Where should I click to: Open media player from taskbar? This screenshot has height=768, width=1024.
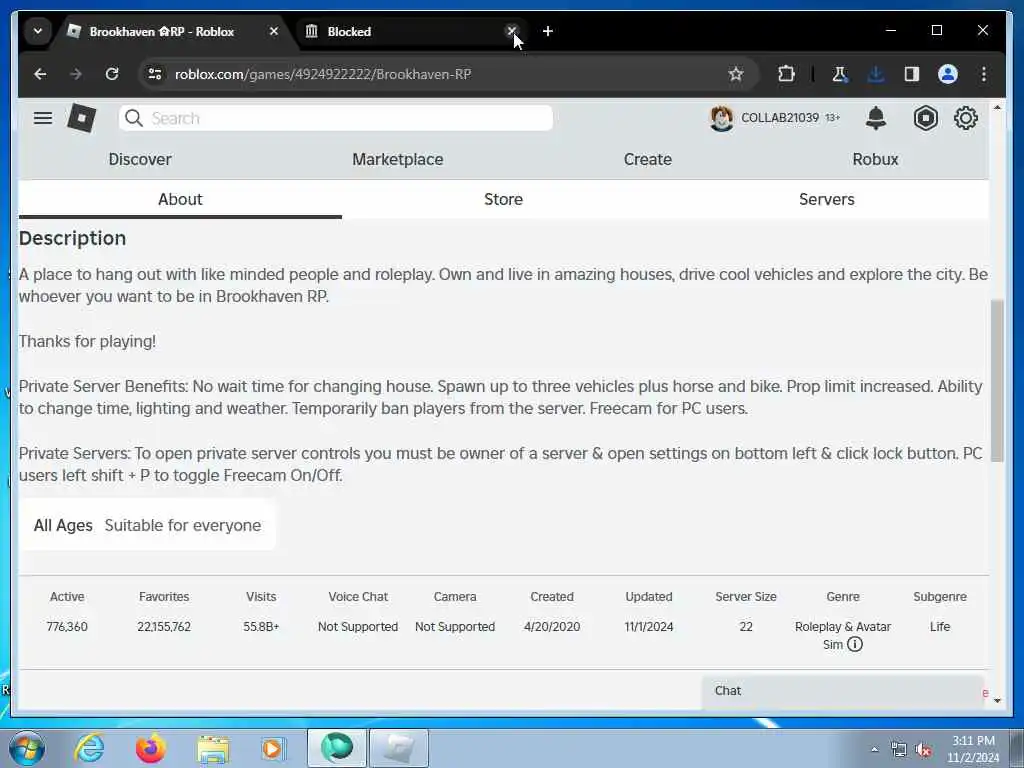(x=272, y=748)
